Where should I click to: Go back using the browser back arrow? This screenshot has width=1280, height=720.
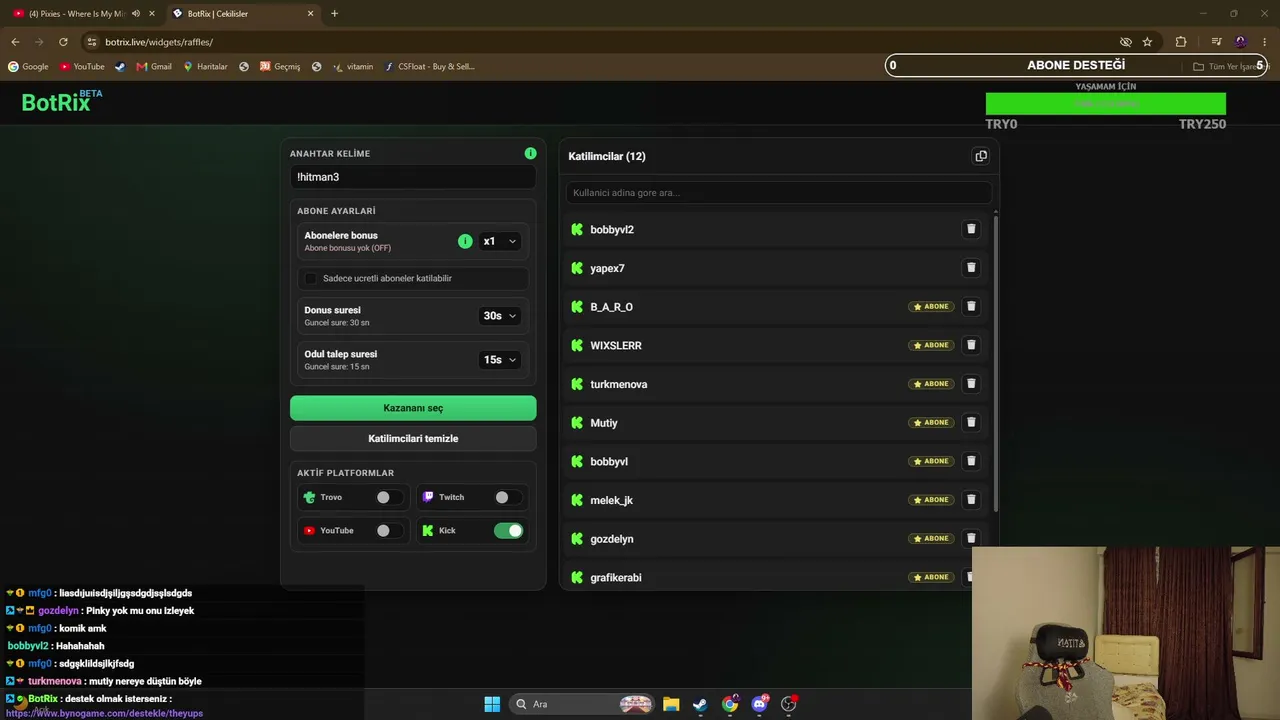15,42
